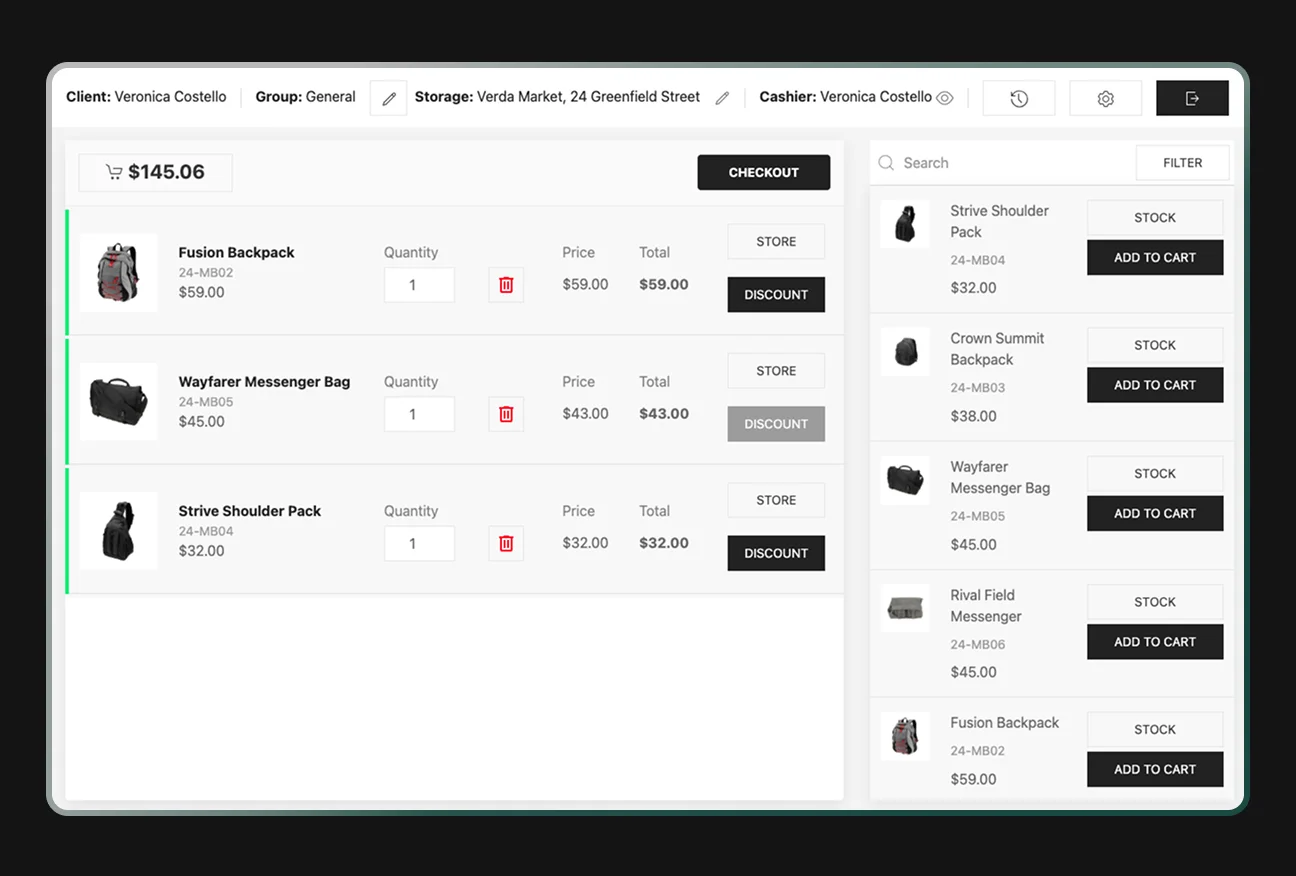Image resolution: width=1296 pixels, height=876 pixels.
Task: Click Crown Summit Backpack thumbnail in catalog
Action: pyautogui.click(x=905, y=352)
